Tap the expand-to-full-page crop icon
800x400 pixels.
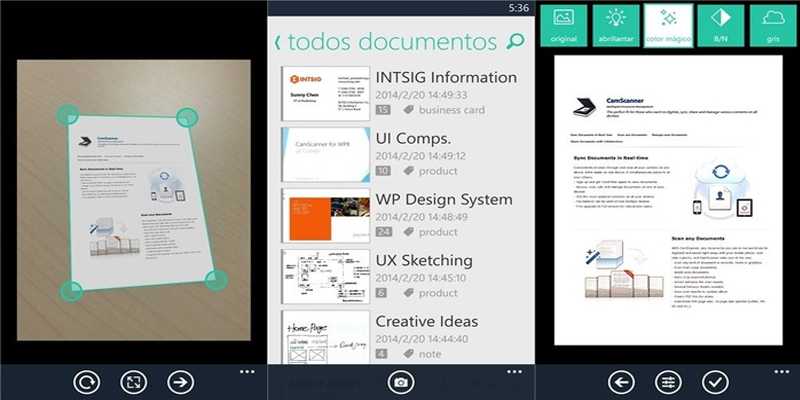click(134, 382)
